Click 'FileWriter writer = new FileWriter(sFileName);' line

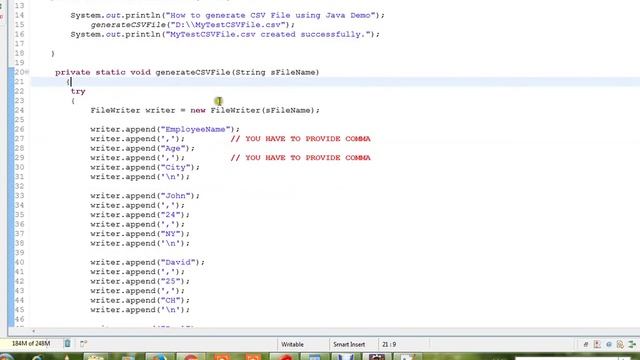[205, 110]
